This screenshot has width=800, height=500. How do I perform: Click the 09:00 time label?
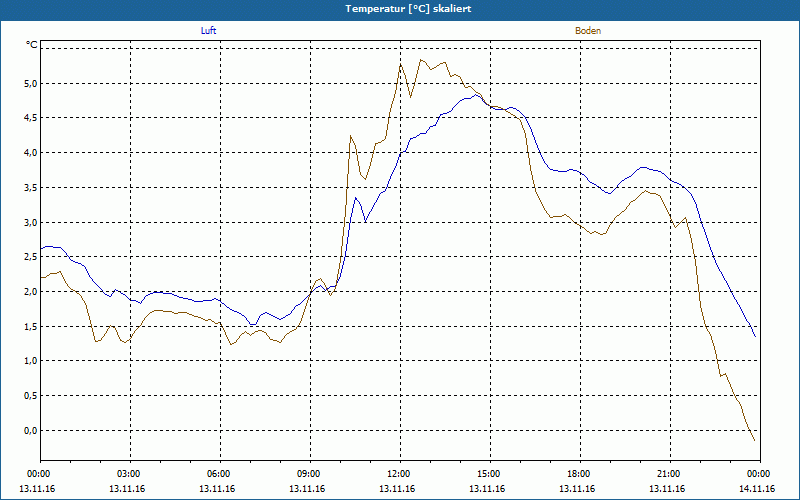[310, 474]
